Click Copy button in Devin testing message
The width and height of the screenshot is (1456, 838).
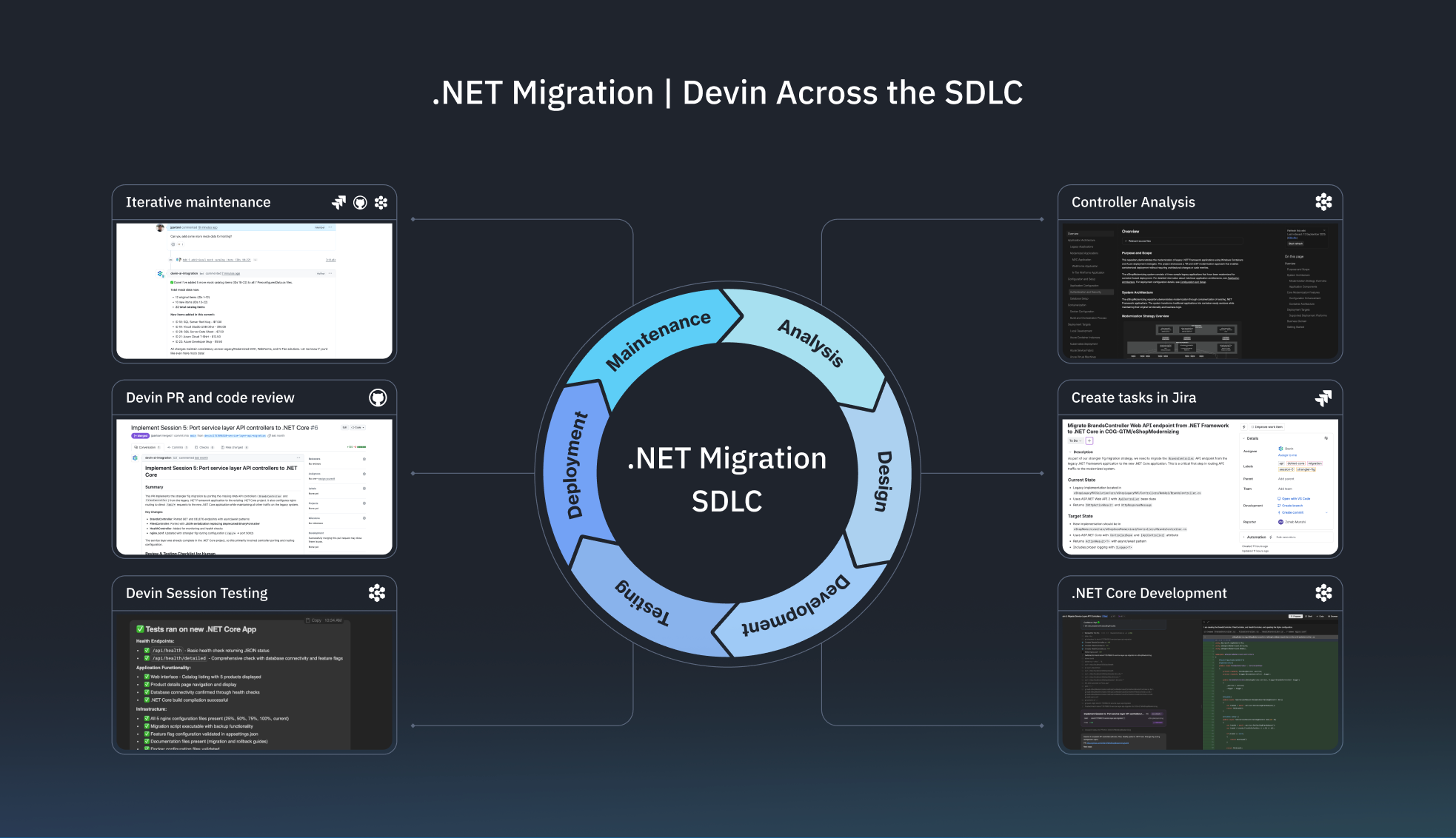point(314,620)
